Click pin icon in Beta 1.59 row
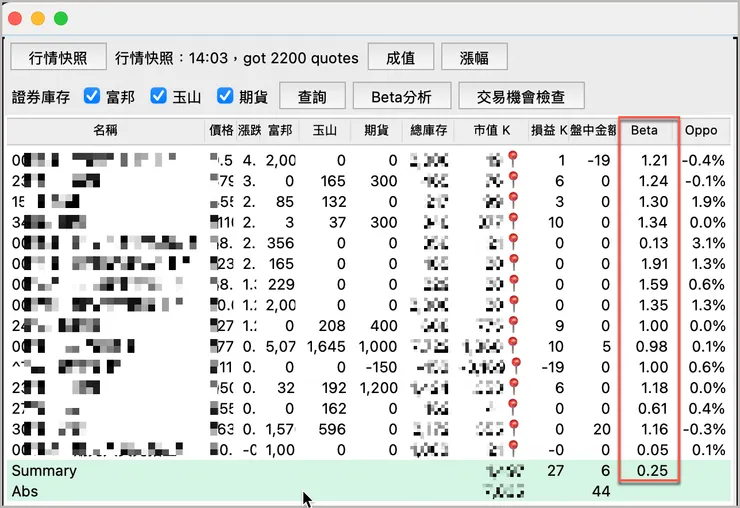The width and height of the screenshot is (740, 508). (x=513, y=284)
